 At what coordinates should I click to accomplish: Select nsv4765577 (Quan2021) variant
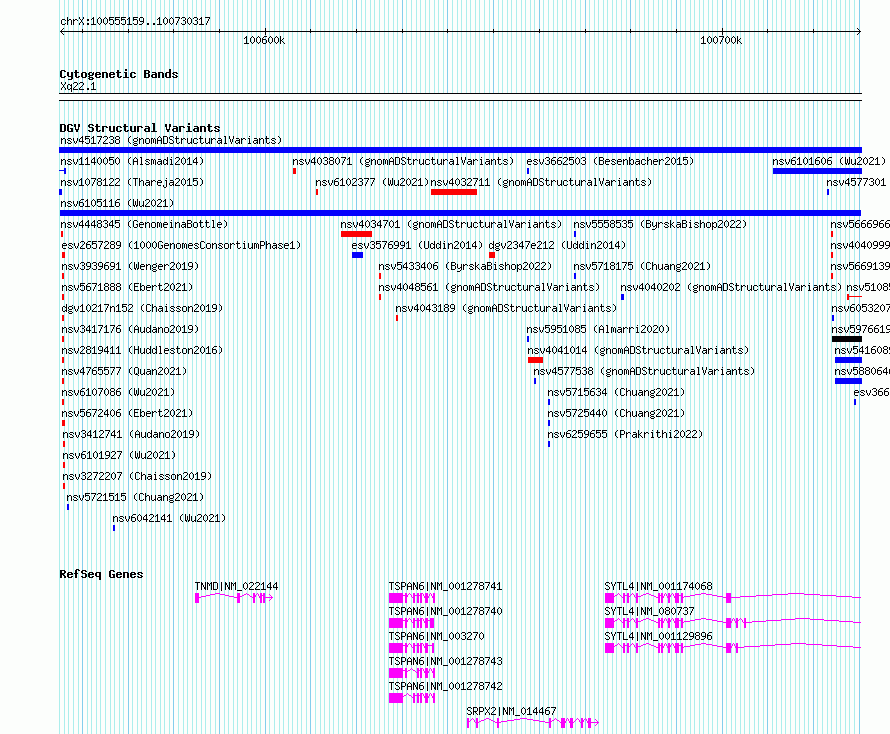click(124, 371)
